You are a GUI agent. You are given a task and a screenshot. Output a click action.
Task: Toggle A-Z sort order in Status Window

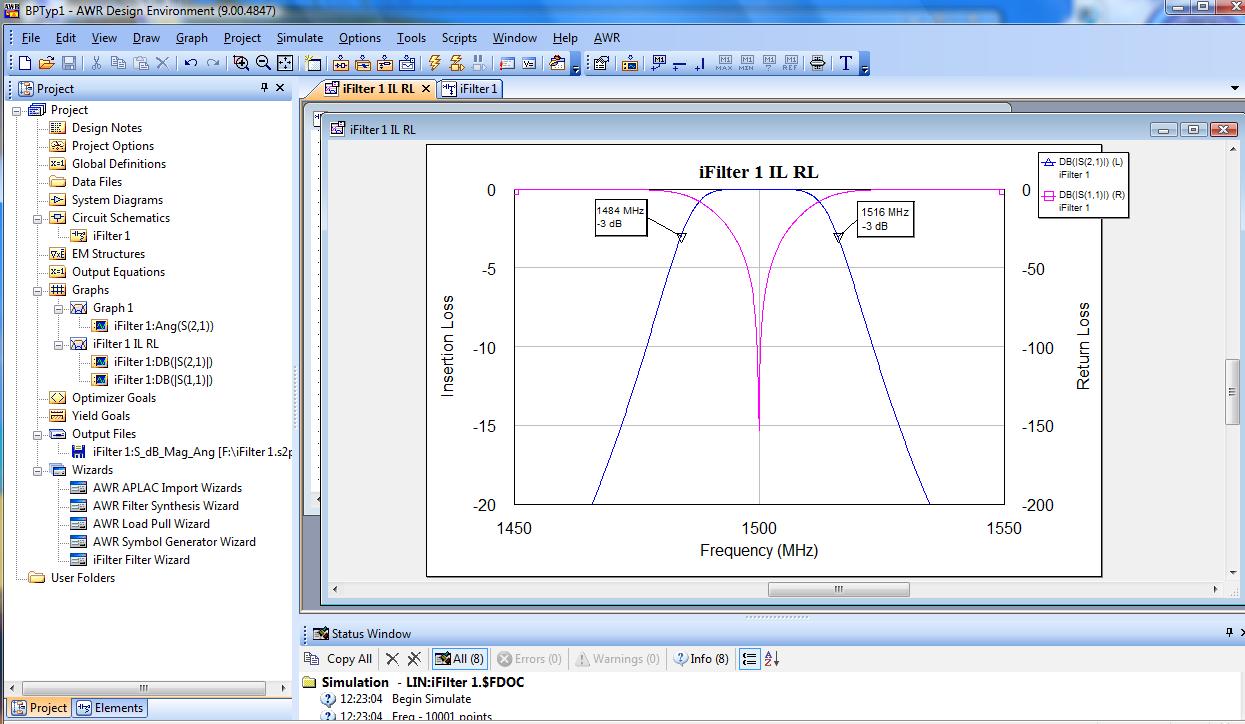[771, 659]
